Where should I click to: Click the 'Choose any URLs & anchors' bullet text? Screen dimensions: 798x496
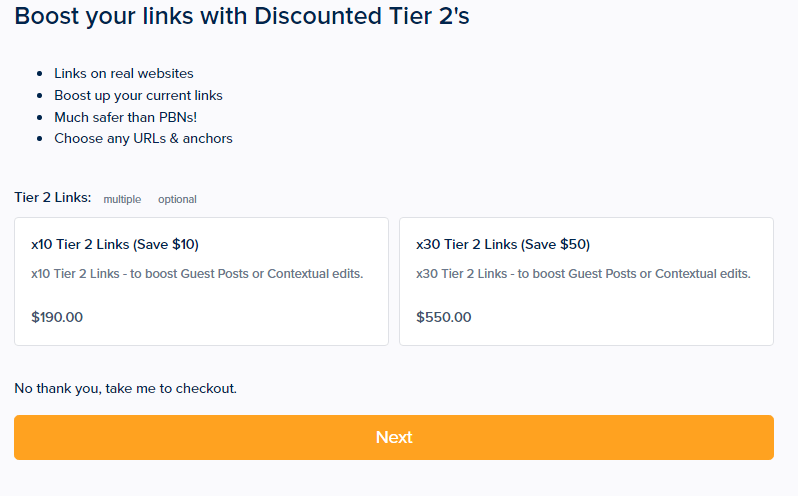(143, 138)
